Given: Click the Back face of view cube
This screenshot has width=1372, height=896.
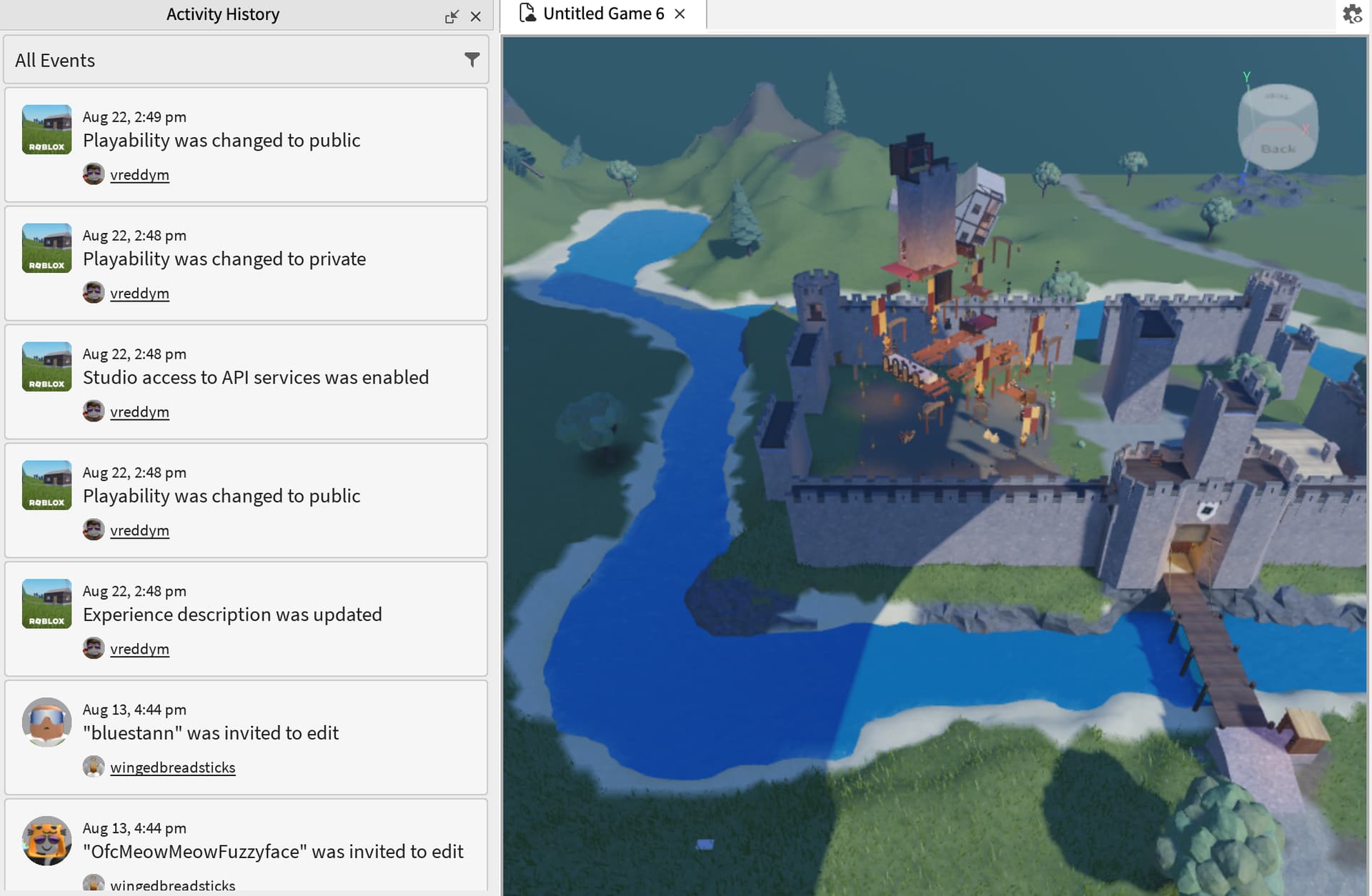Looking at the screenshot, I should pyautogui.click(x=1278, y=149).
